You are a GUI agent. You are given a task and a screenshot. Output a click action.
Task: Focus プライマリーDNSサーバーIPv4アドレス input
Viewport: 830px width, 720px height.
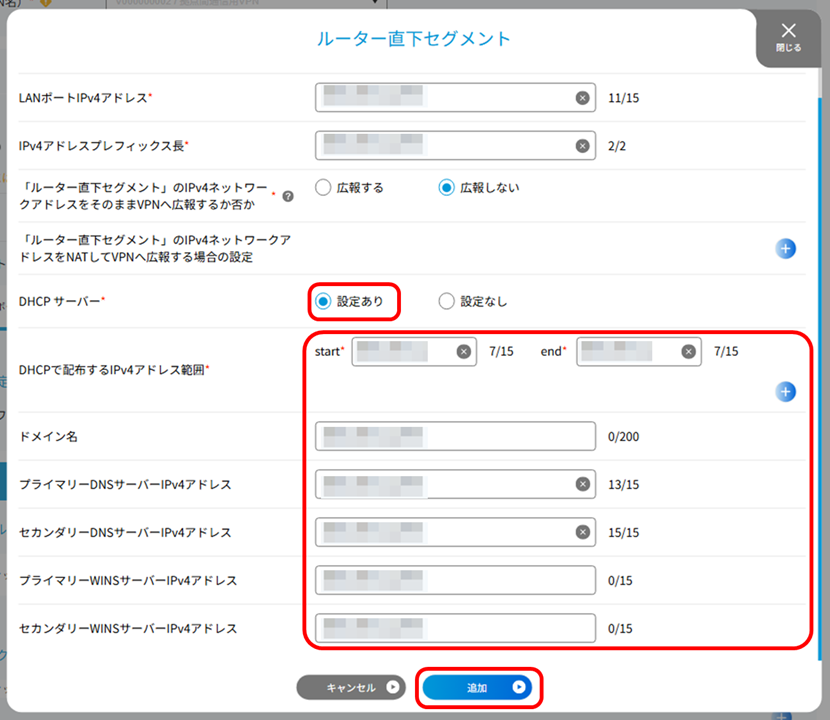tap(455, 484)
